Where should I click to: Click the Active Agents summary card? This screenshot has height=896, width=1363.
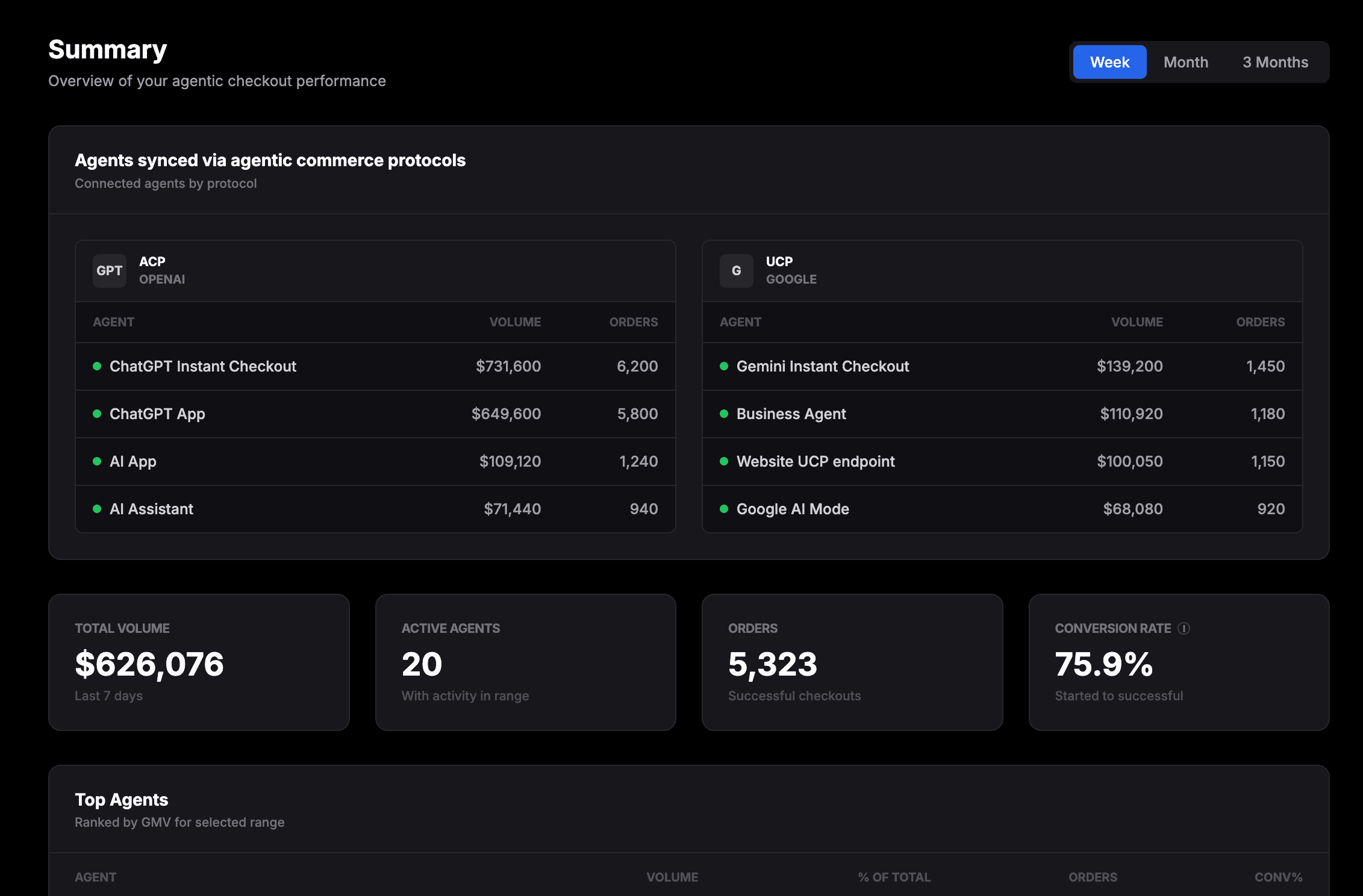525,662
